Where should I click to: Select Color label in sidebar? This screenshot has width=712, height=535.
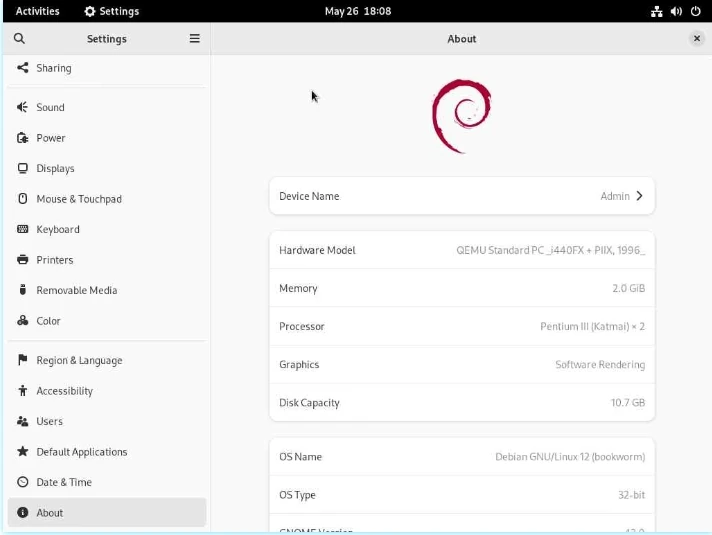pyautogui.click(x=48, y=321)
